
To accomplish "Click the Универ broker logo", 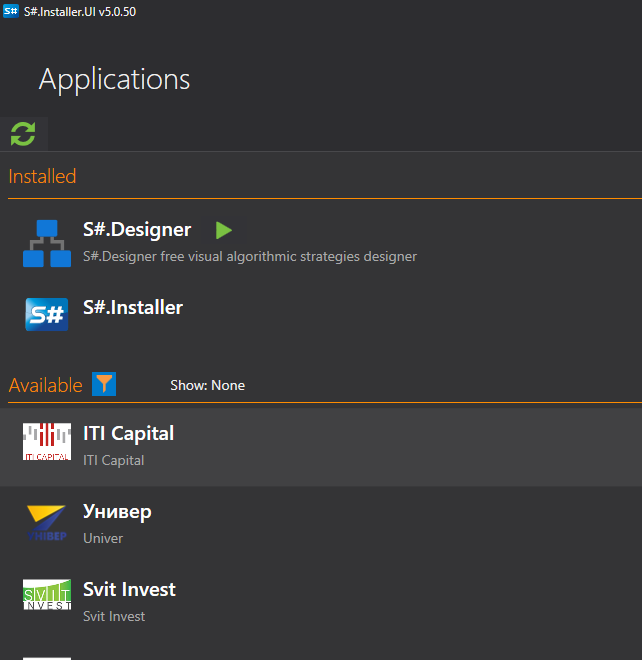I will click(47, 522).
